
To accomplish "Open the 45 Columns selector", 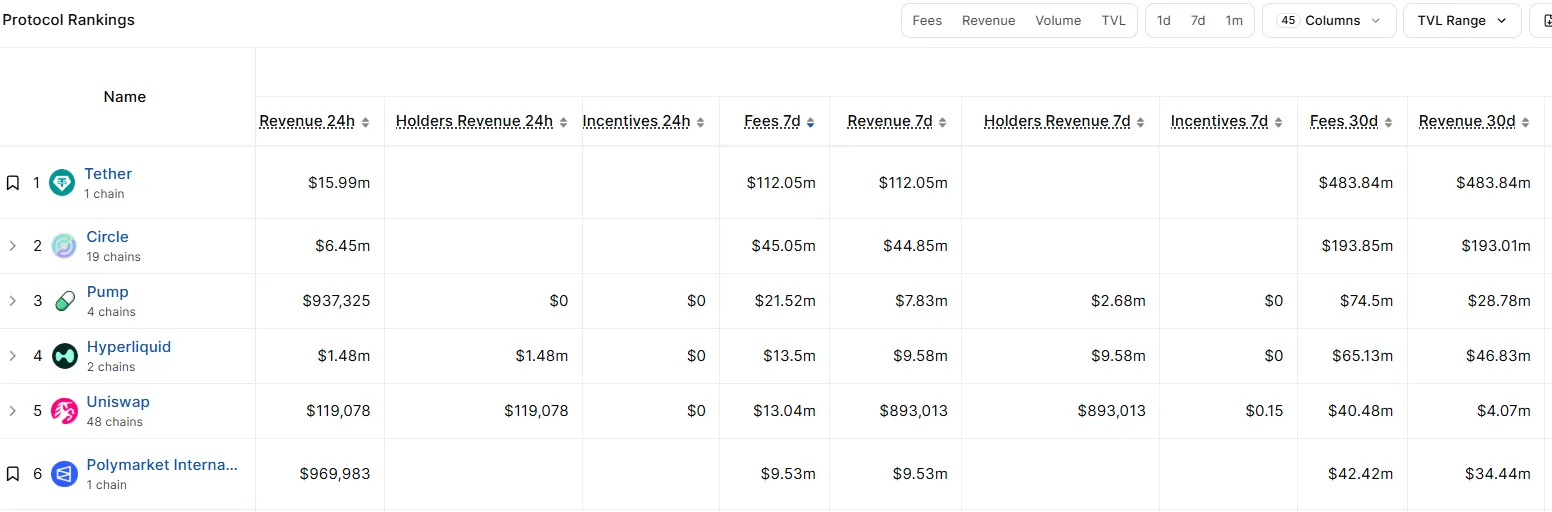I will pyautogui.click(x=1329, y=21).
